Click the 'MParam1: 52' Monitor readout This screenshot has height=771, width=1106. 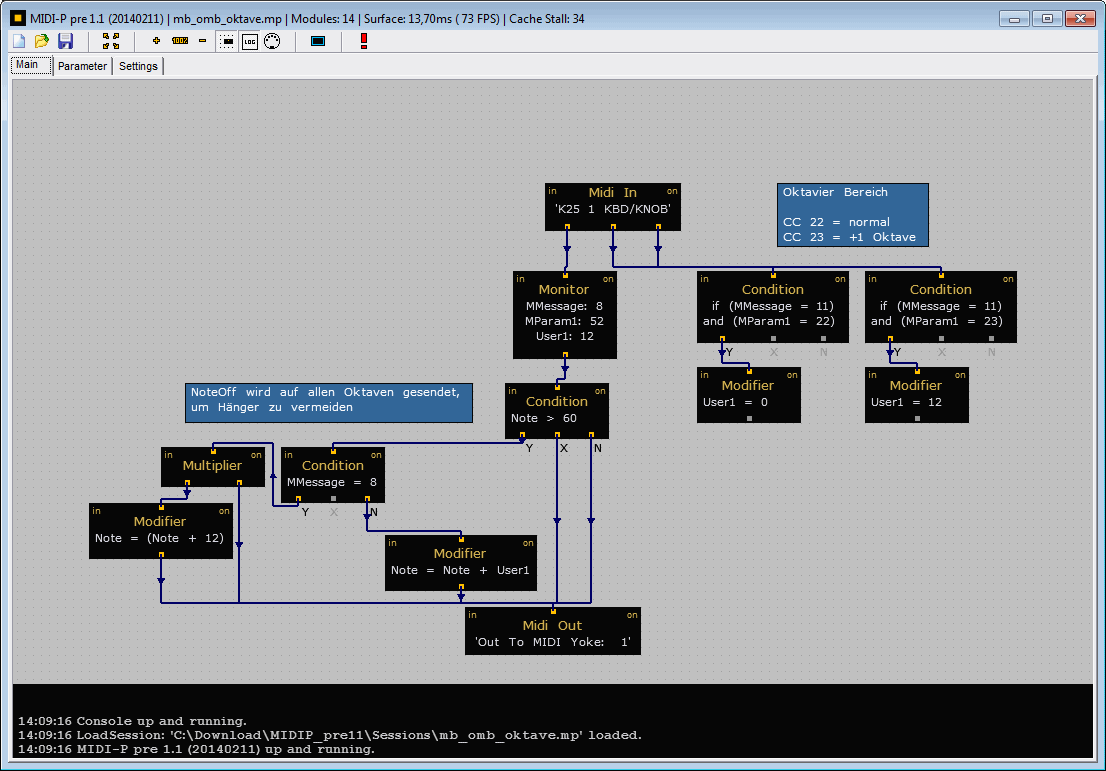[564, 321]
